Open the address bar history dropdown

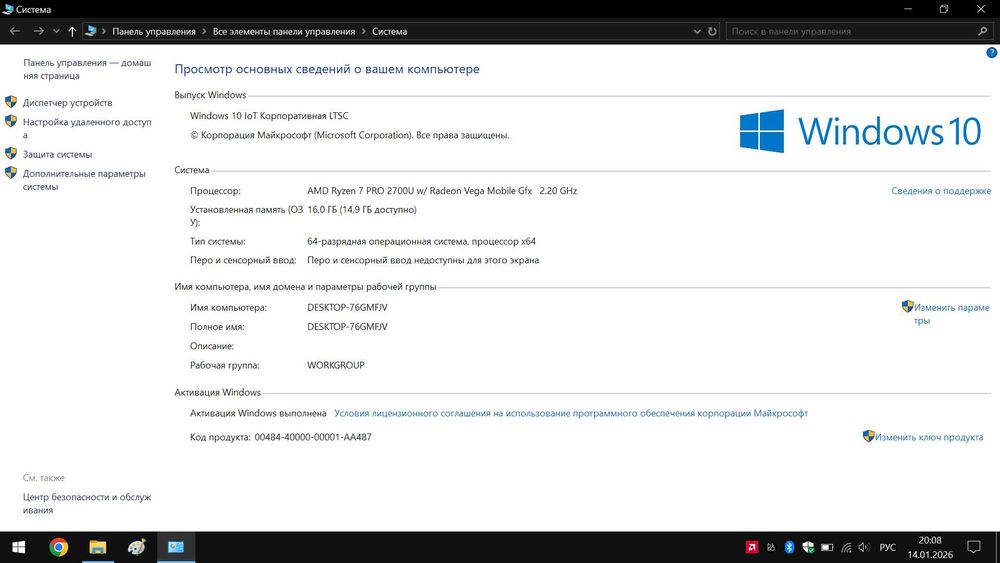tap(697, 31)
